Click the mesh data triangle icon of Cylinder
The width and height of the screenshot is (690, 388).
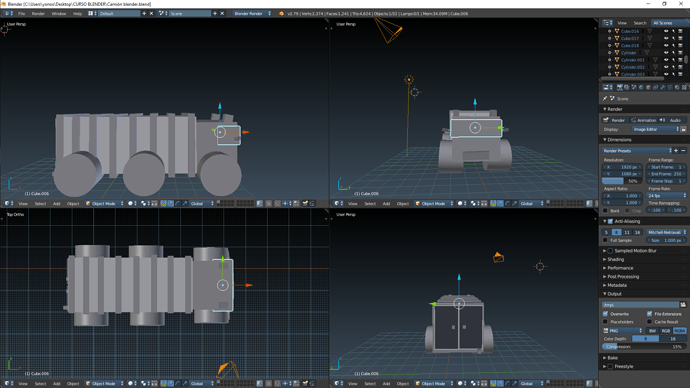(x=646, y=53)
